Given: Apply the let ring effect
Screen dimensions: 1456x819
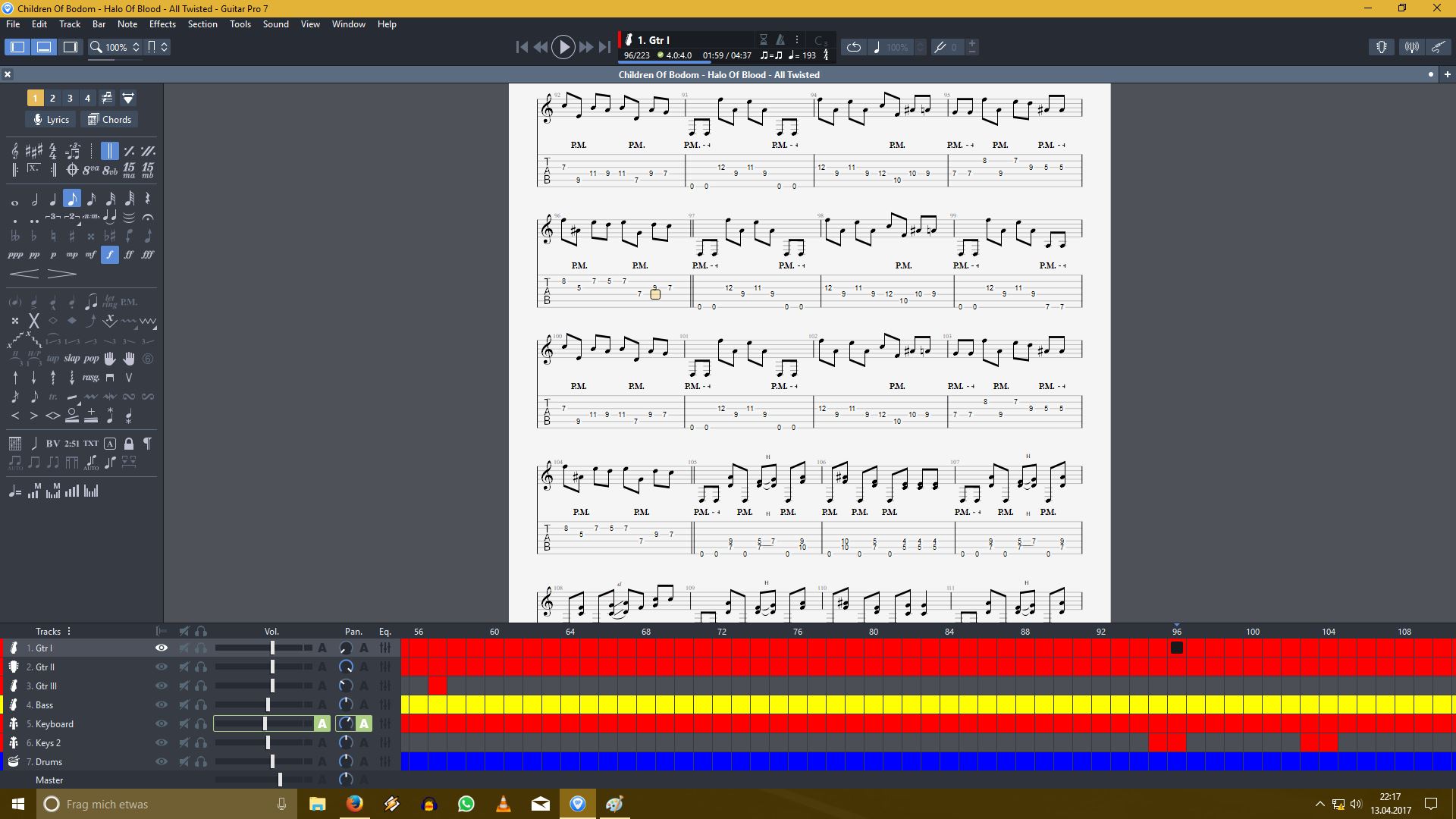Looking at the screenshot, I should point(110,302).
